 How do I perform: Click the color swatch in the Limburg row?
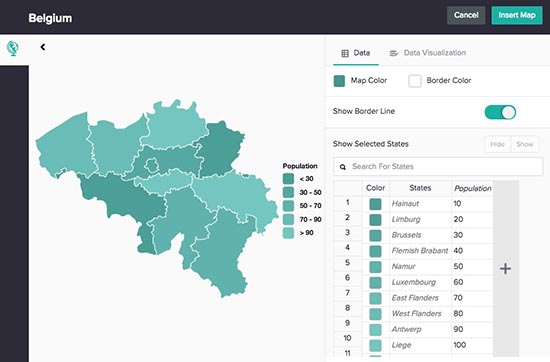[375, 220]
